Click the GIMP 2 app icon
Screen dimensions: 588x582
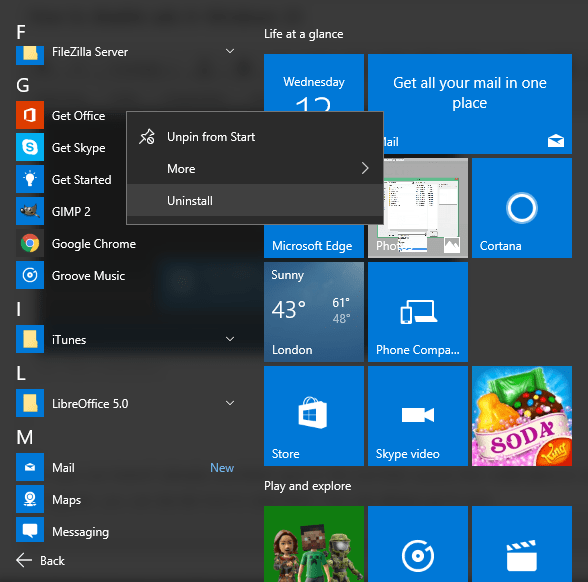[30, 211]
